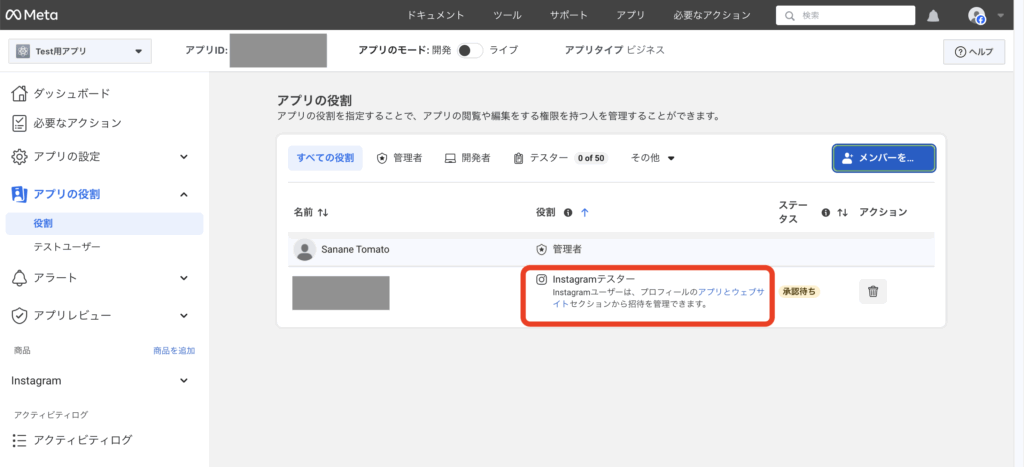This screenshot has height=467, width=1024.
Task: Click the 承認待ち status badge
Action: [x=799, y=291]
